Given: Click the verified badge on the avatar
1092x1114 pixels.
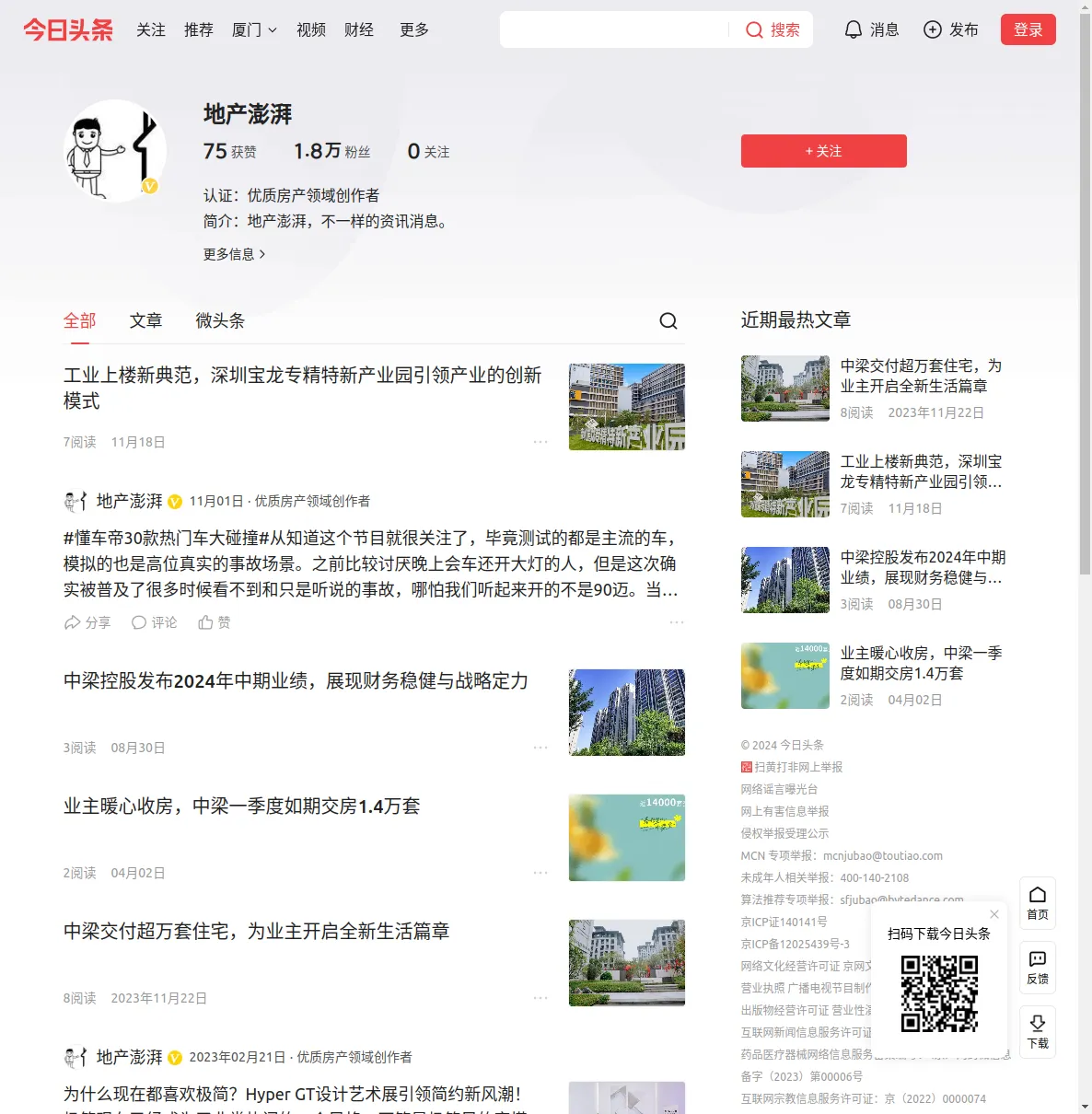Looking at the screenshot, I should click(150, 186).
